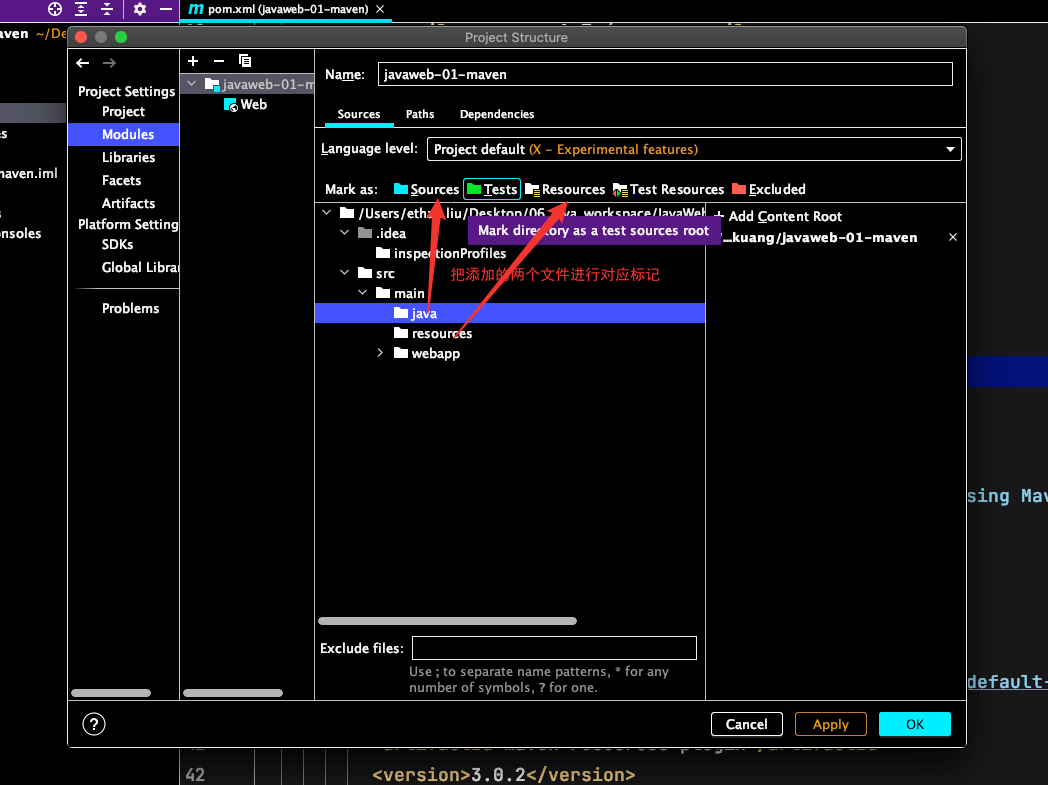Screen dimensions: 1048x785
Task: Click the java folder icon
Action: pos(401,313)
